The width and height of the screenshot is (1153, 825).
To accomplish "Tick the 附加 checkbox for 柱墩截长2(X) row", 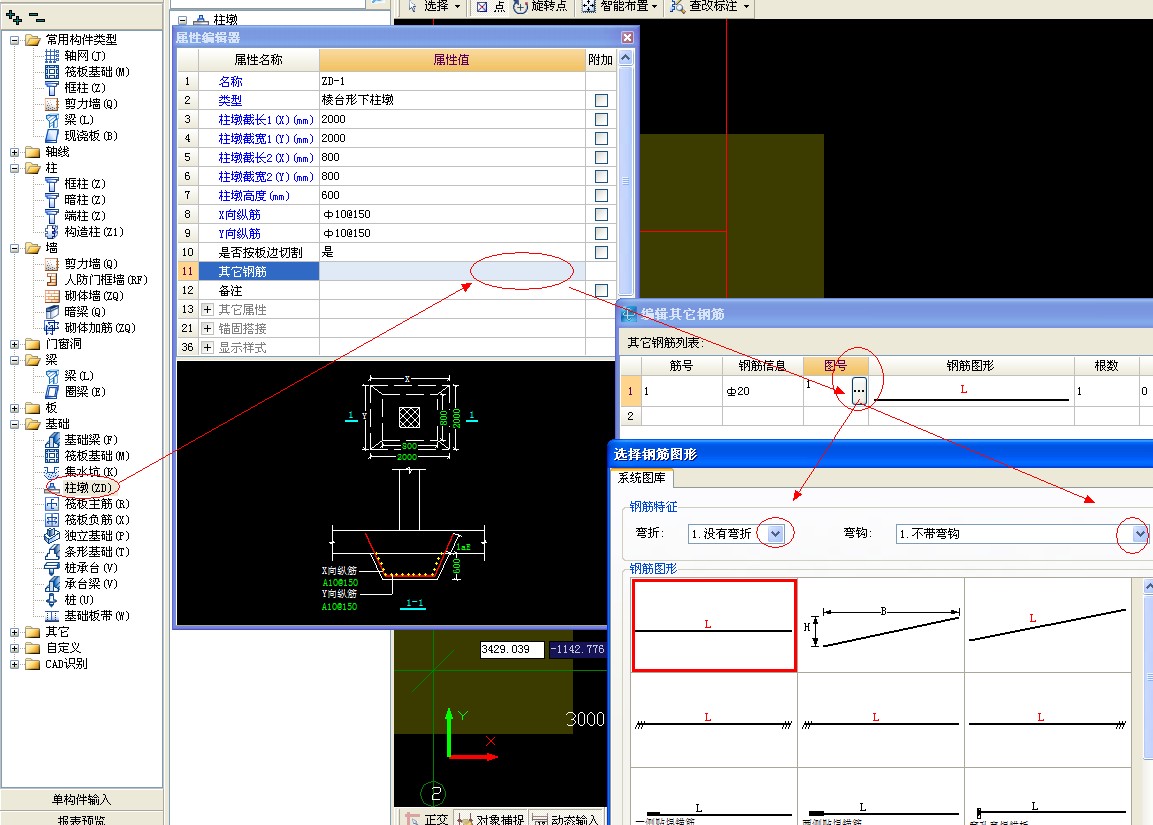I will click(x=602, y=157).
